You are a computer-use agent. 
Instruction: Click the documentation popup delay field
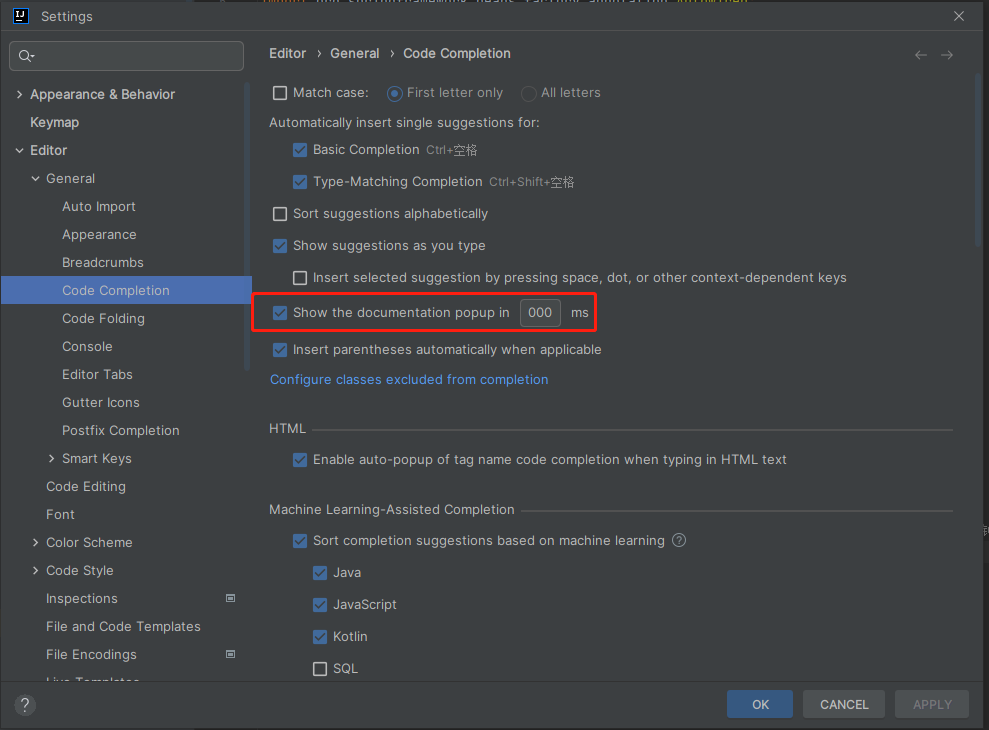click(x=540, y=313)
